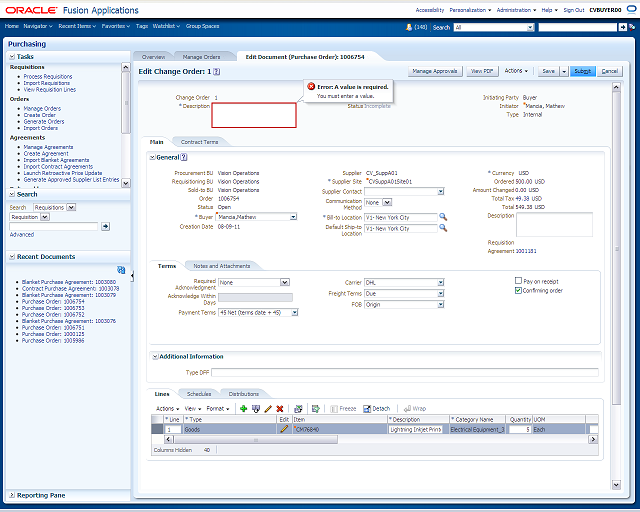Close the error message icon
The image size is (640, 512).
click(x=311, y=87)
